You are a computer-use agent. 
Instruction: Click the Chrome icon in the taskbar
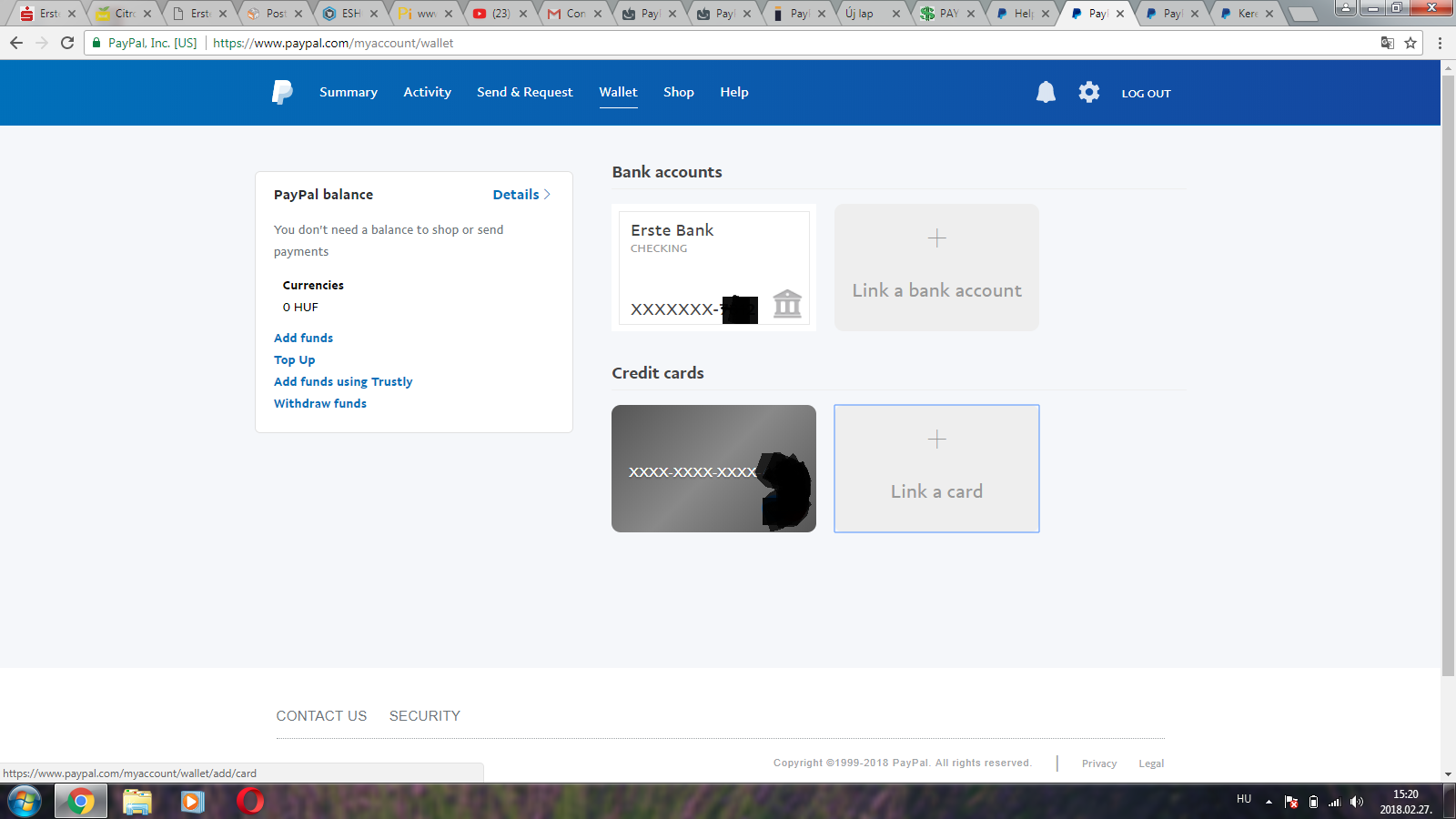coord(80,802)
